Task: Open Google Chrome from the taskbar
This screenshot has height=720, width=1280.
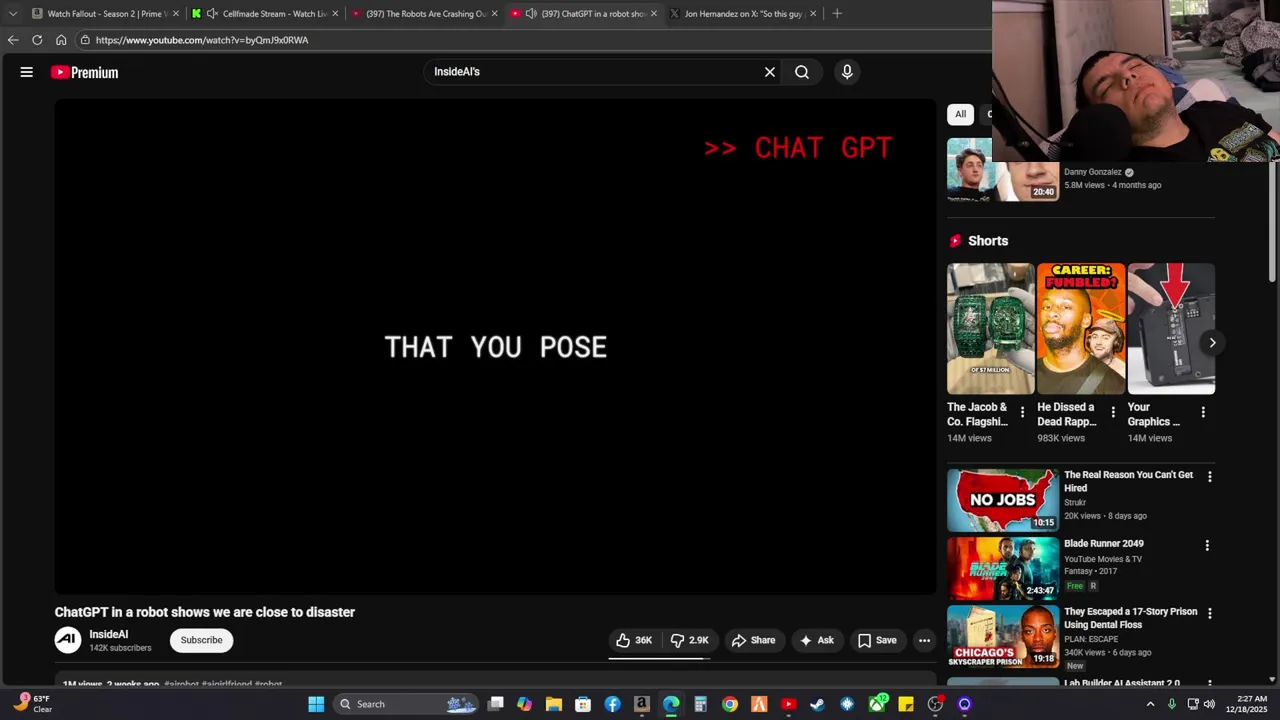Action: tap(730, 704)
